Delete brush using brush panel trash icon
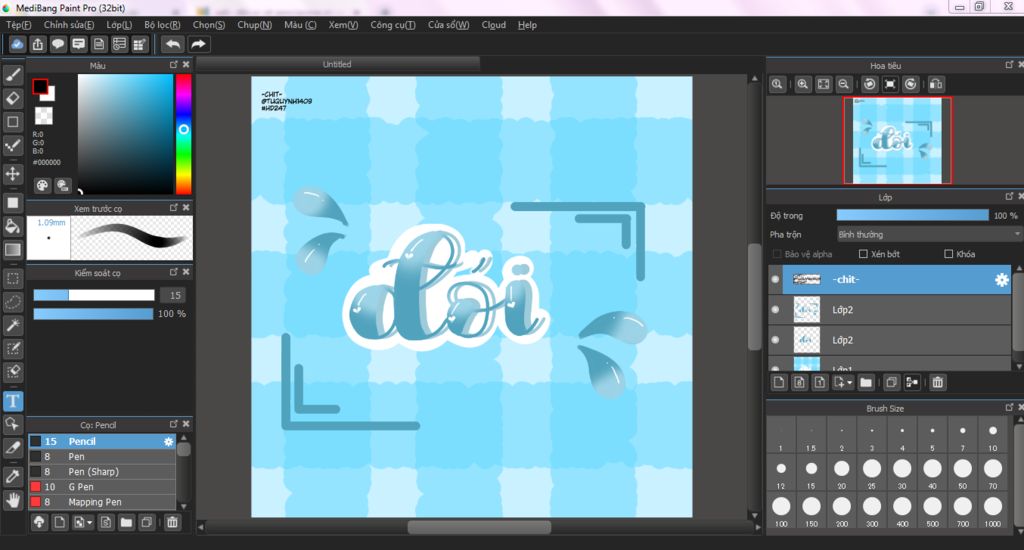Screen dimensions: 1024x550 pyautogui.click(x=172, y=522)
